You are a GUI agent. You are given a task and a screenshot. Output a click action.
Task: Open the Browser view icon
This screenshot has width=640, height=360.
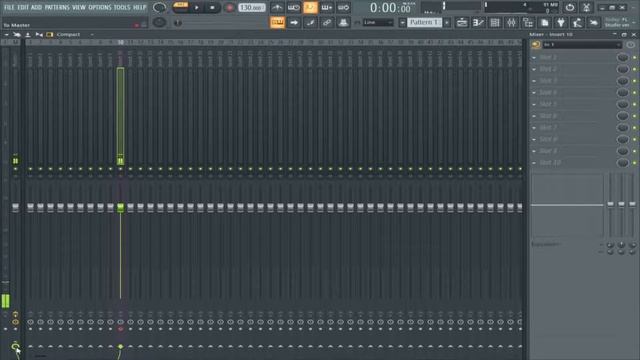click(528, 22)
